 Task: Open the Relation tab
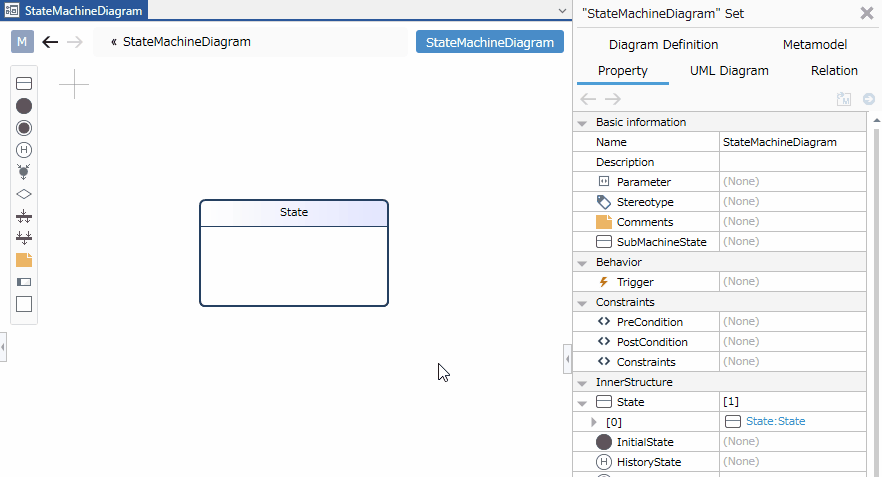[834, 71]
